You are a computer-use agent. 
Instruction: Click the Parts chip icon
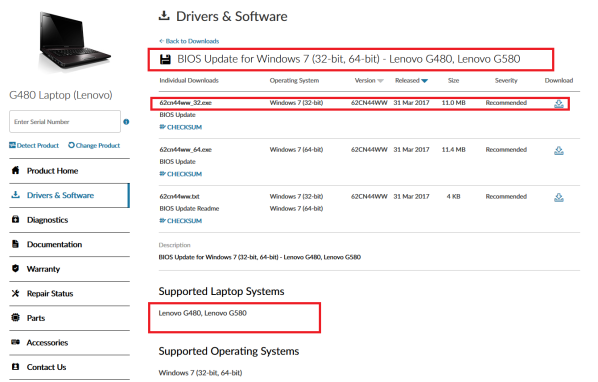coord(15,317)
